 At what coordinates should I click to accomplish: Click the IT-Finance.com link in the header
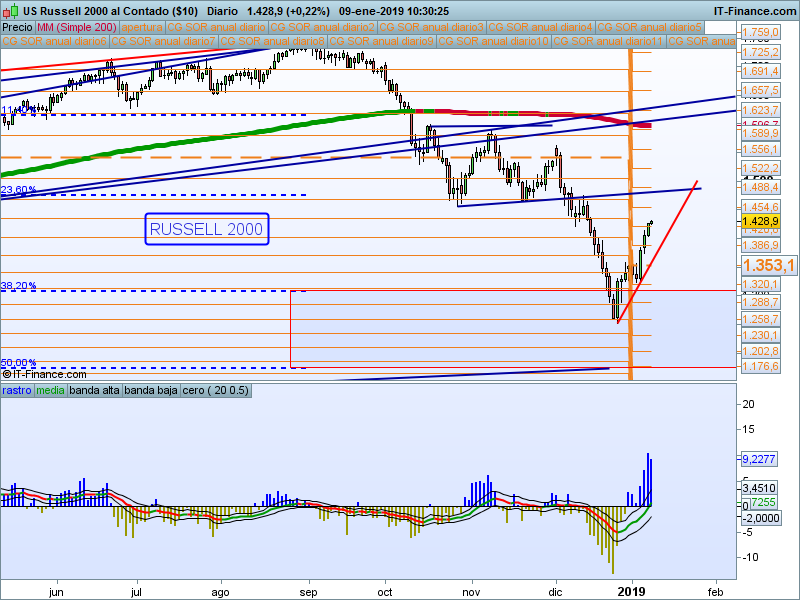point(754,11)
